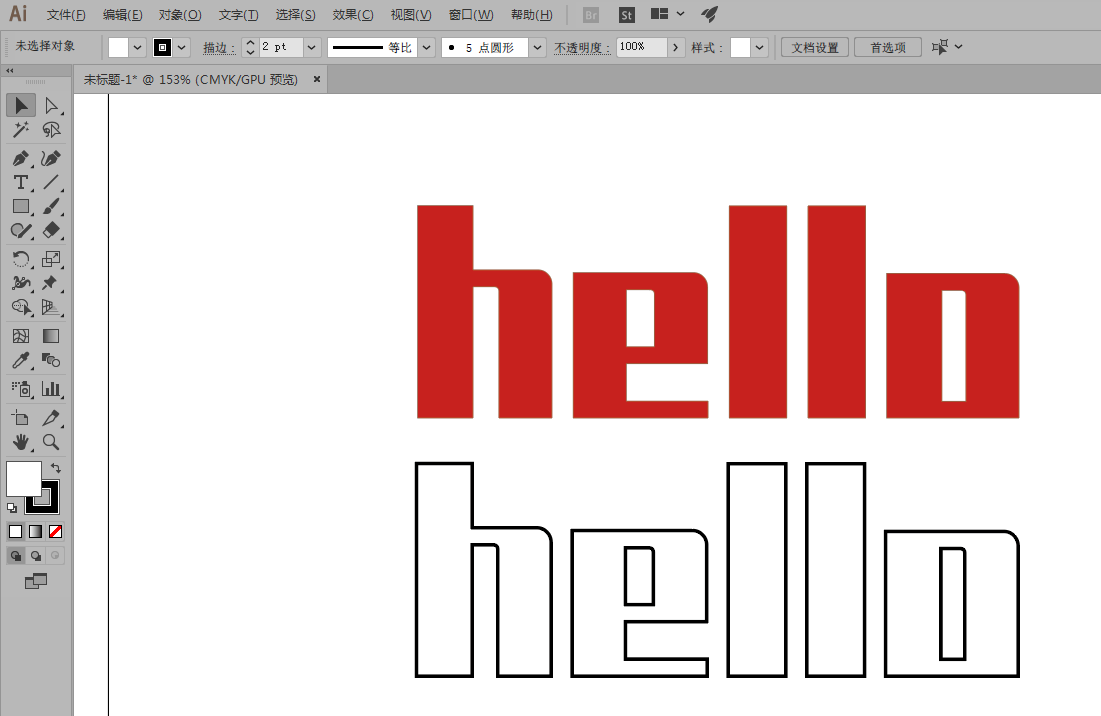
Task: Open Change Screen Mode button
Action: click(36, 581)
